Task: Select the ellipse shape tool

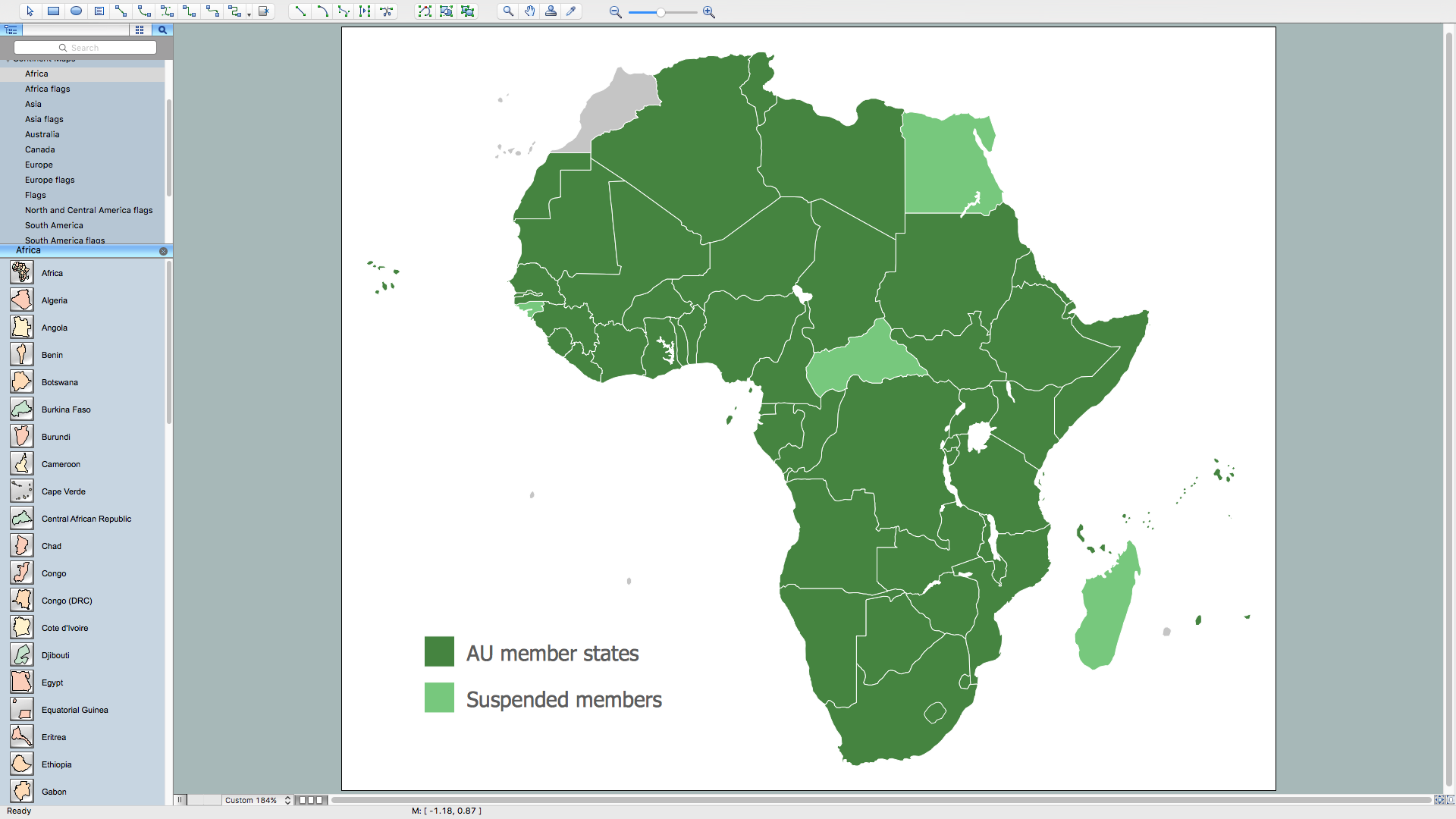Action: 76,11
